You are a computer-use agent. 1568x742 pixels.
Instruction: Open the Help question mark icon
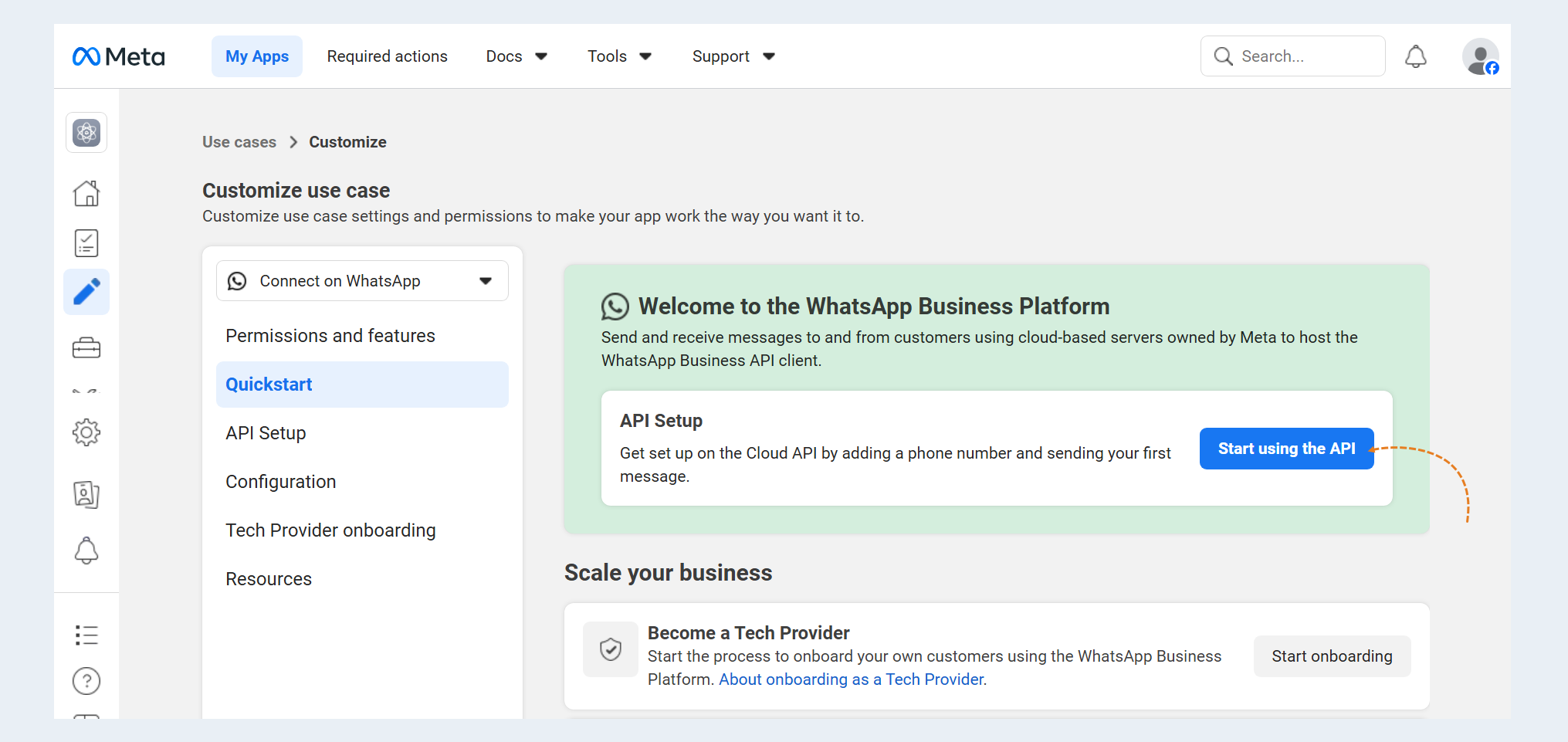click(86, 681)
